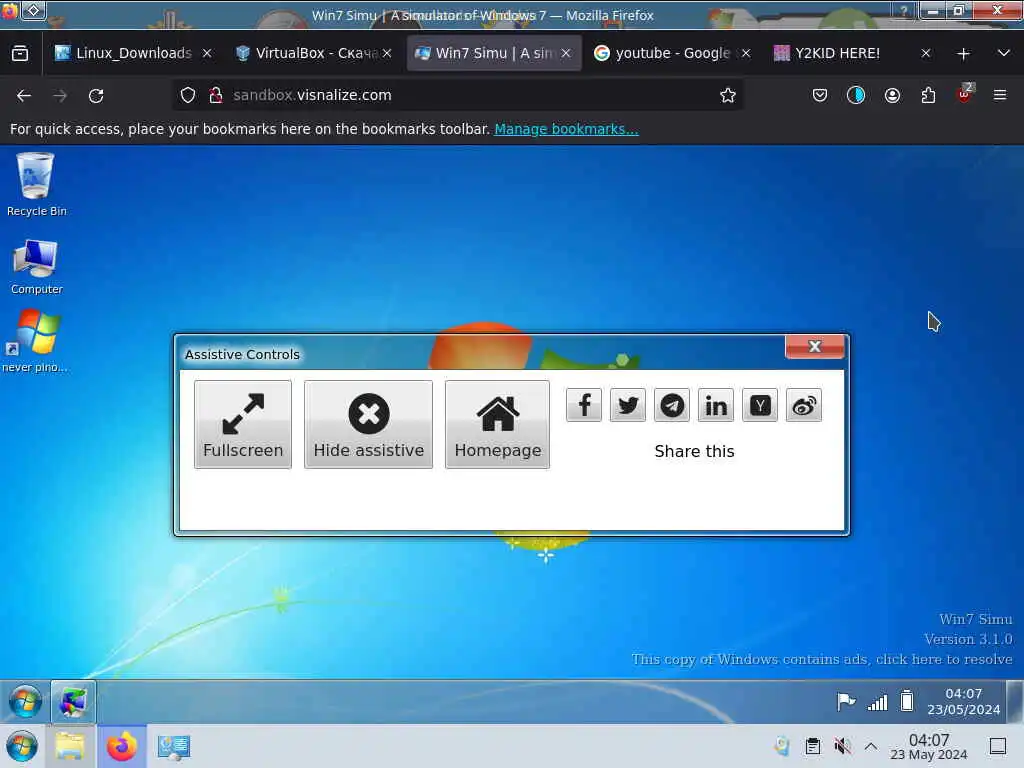Screen dimensions: 1024x768
Task: Save page to Pocket
Action: point(820,95)
